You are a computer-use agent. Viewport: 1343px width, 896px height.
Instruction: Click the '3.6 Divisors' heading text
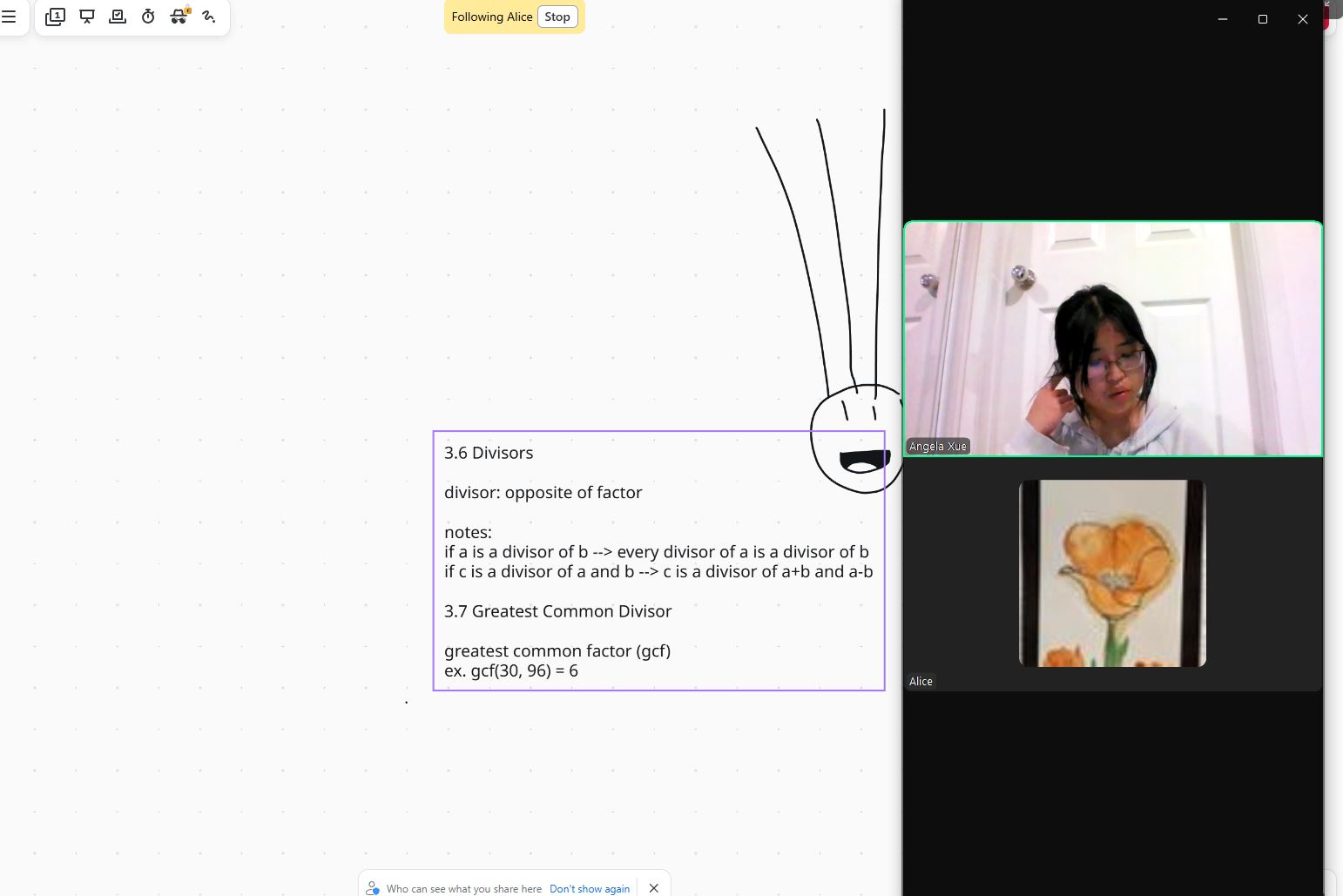pyautogui.click(x=489, y=453)
